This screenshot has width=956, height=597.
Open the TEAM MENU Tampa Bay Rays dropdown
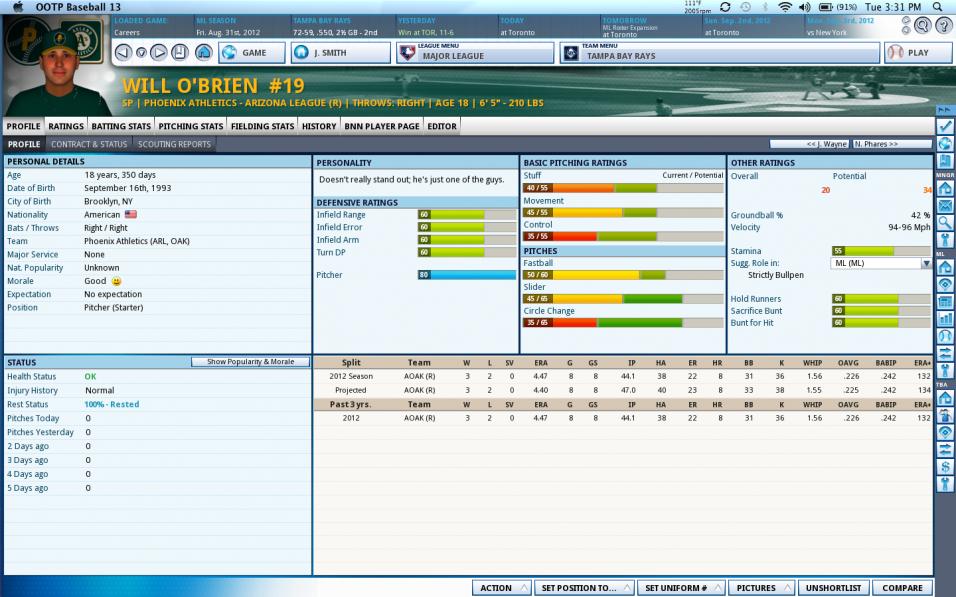point(719,52)
